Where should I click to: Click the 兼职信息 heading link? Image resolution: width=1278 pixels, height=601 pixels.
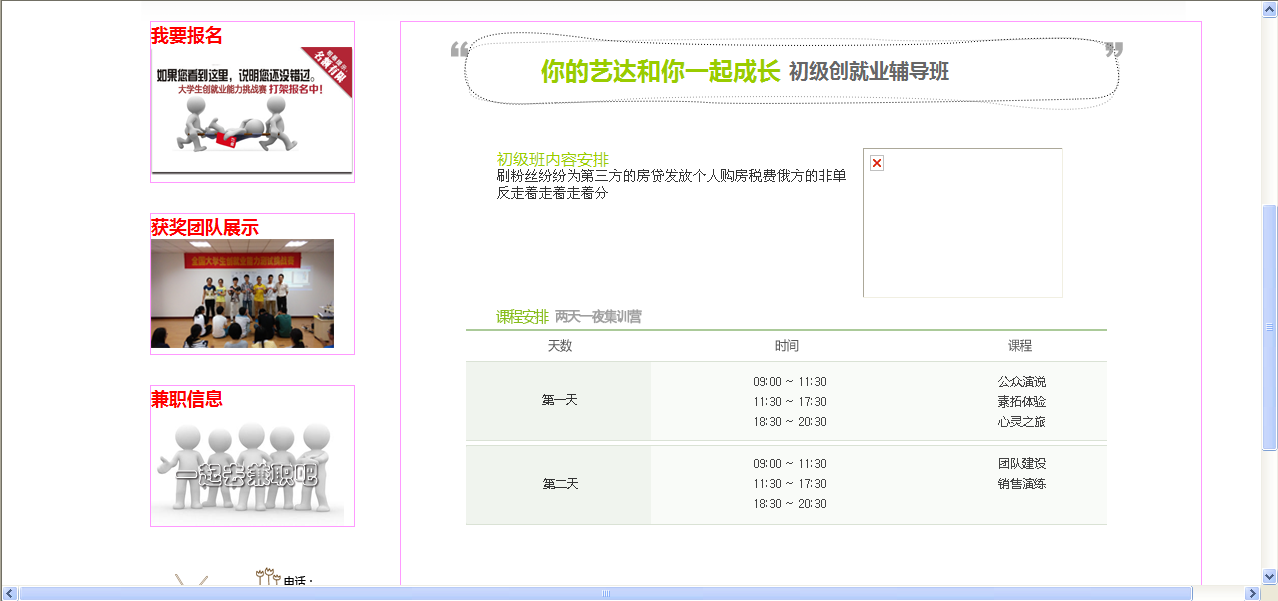click(x=187, y=399)
